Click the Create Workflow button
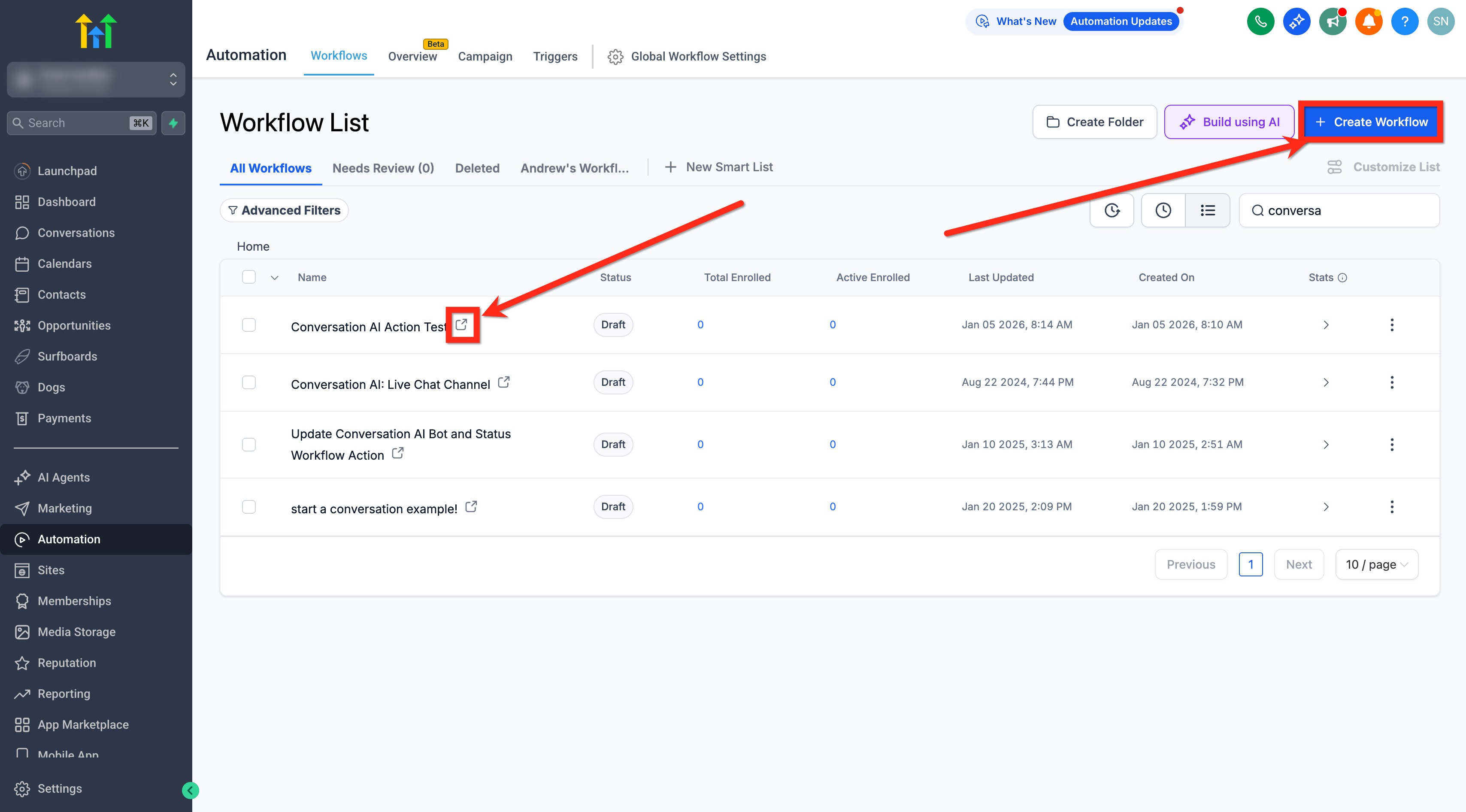Screen dimensions: 1466x812 click(1371, 122)
